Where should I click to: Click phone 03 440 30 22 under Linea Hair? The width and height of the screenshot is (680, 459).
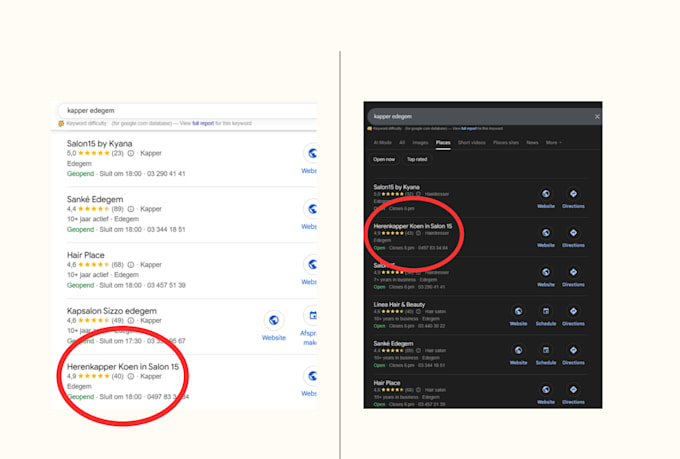[x=431, y=326]
